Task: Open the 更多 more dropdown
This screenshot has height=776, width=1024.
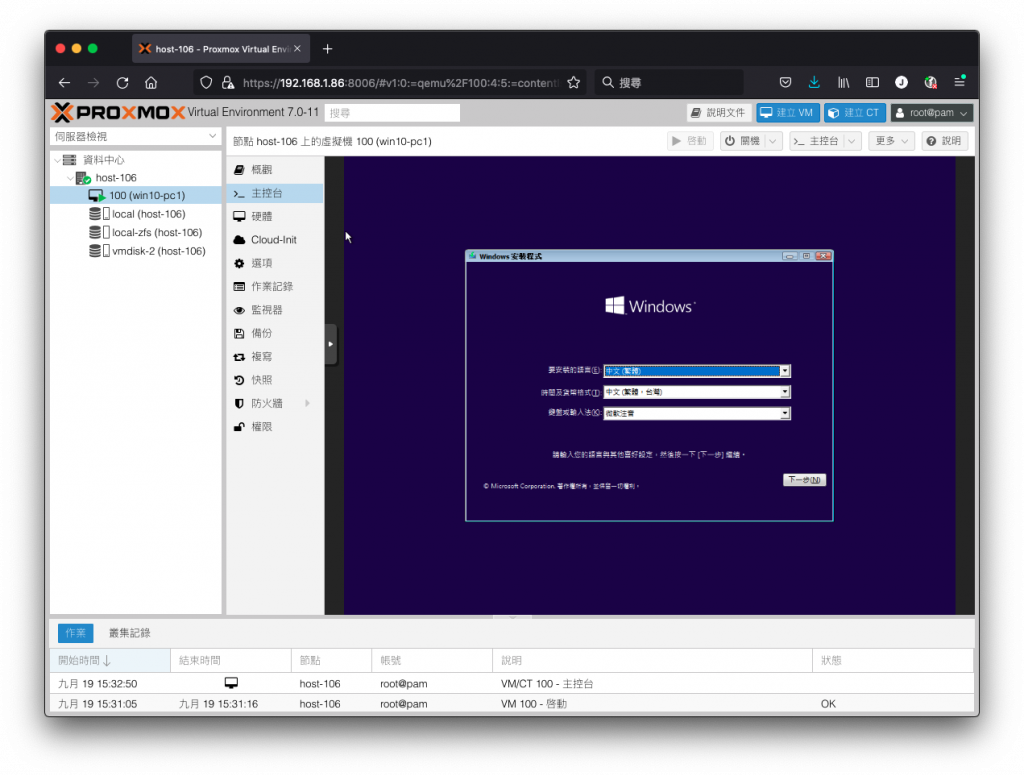Action: pos(891,141)
